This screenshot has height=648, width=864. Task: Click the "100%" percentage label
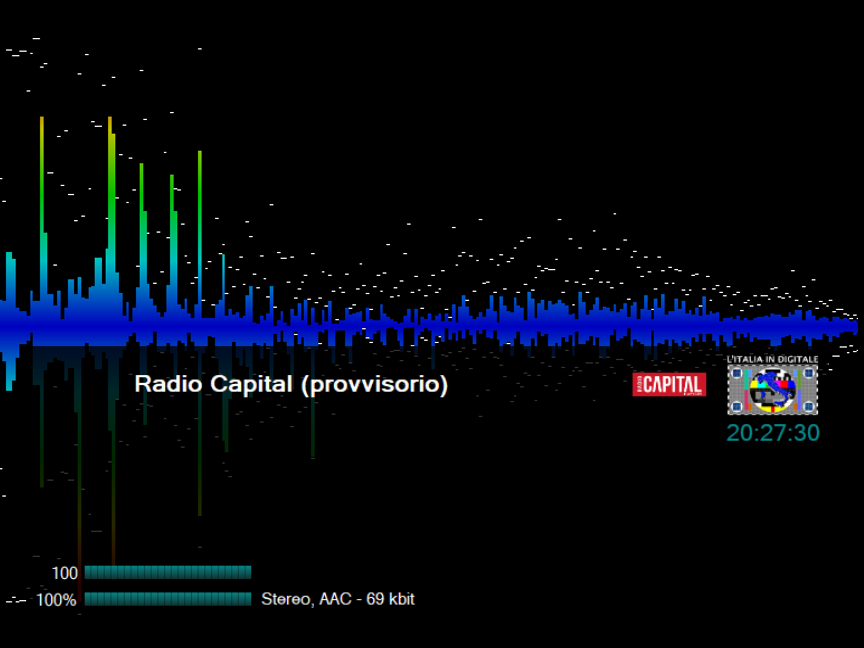click(x=57, y=600)
